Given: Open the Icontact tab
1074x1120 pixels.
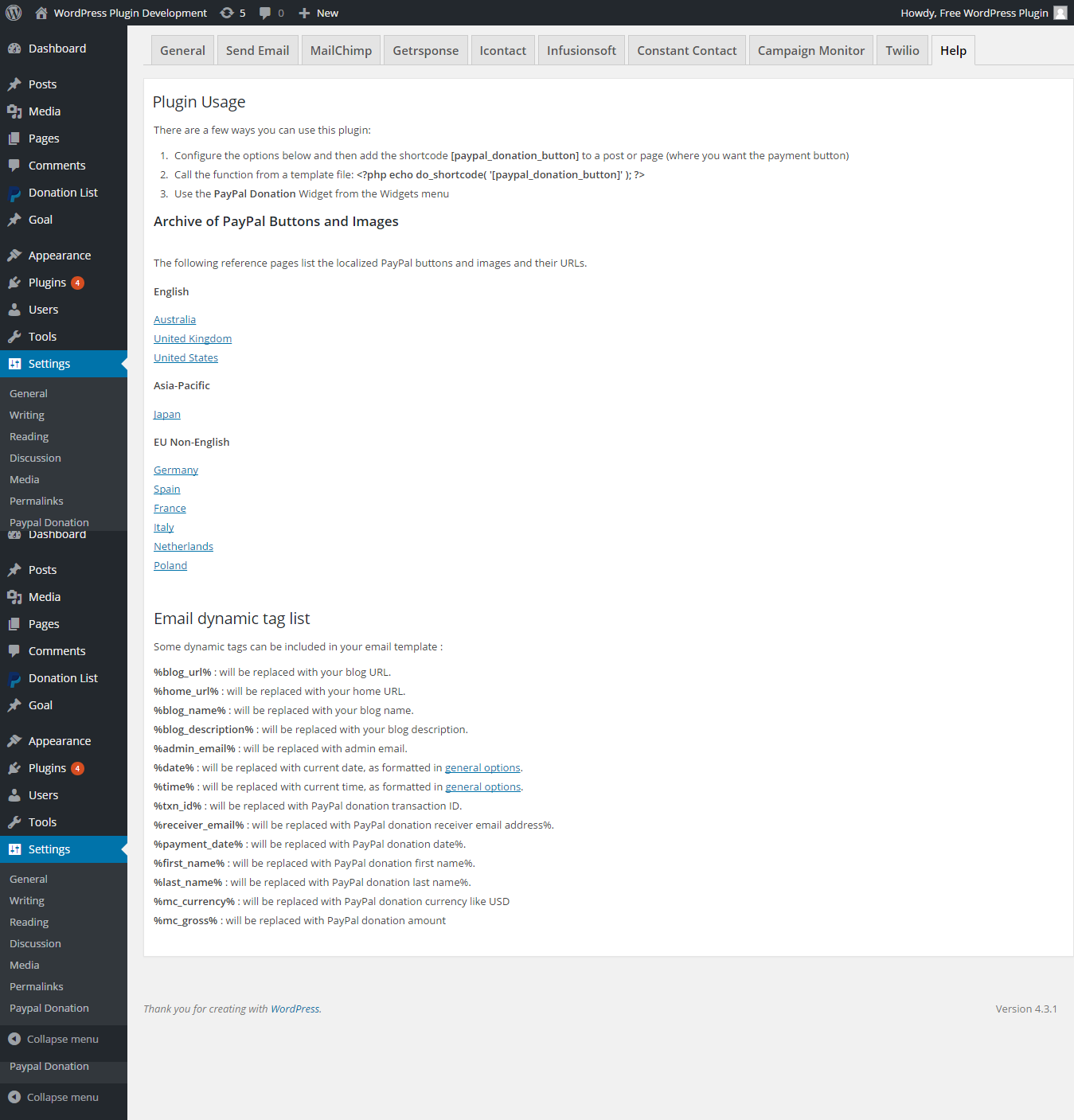Looking at the screenshot, I should pyautogui.click(x=502, y=50).
